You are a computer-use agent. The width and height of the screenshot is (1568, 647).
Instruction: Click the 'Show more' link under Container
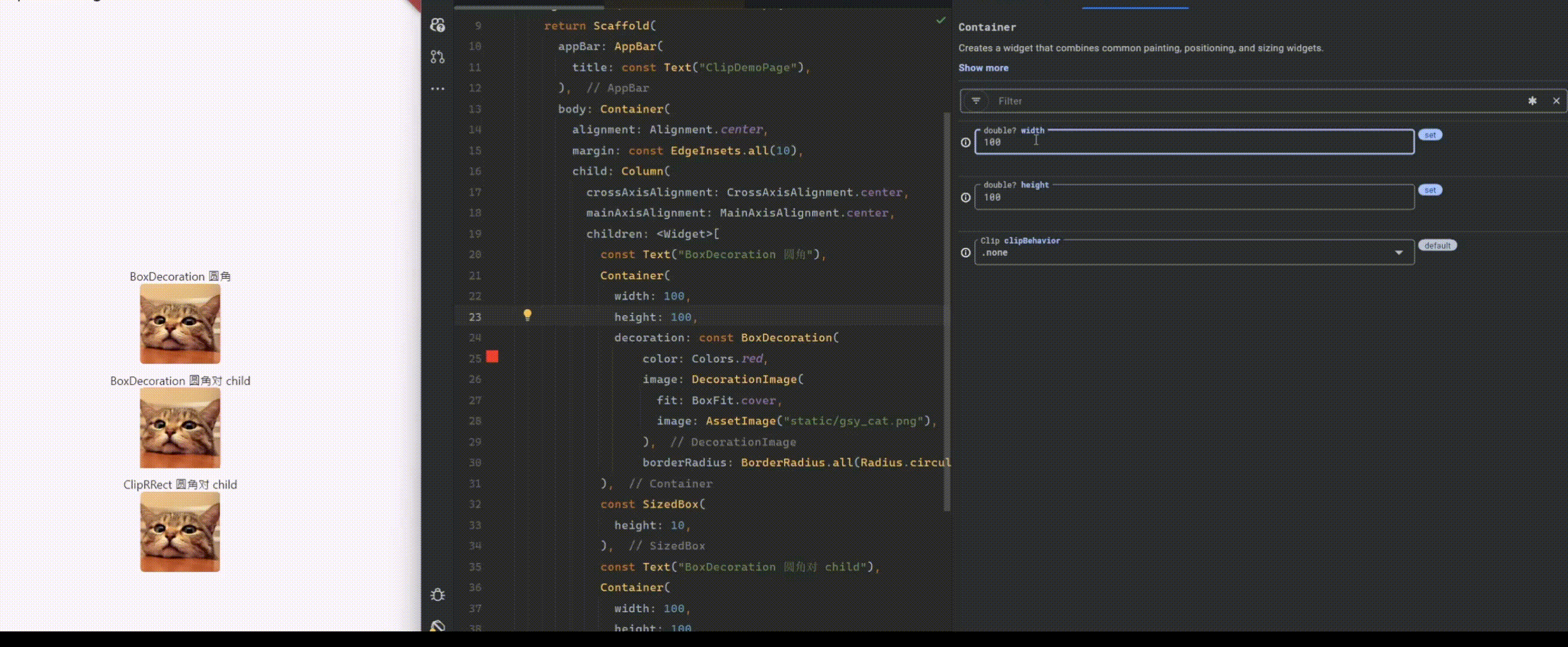[x=983, y=68]
